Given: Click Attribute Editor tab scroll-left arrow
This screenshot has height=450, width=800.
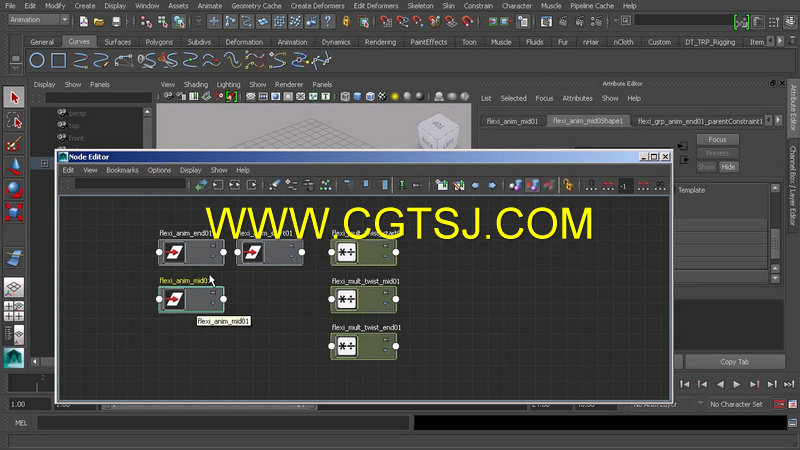Looking at the screenshot, I should 769,120.
